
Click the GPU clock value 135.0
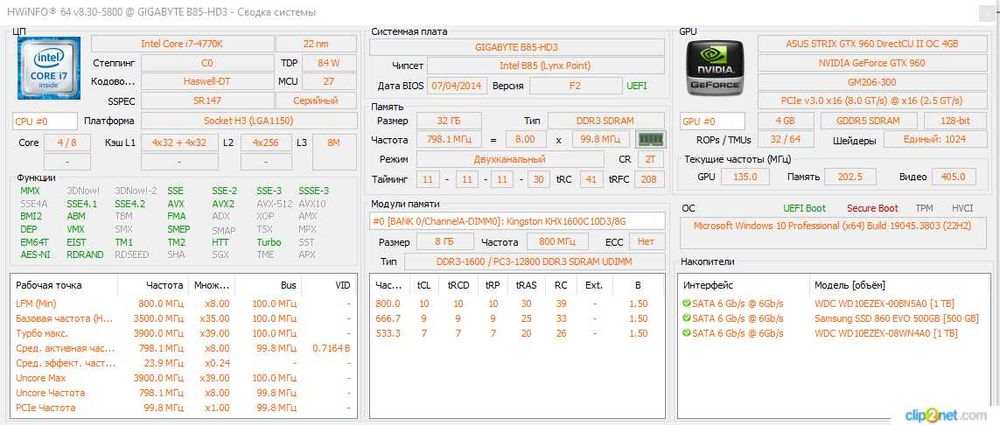coord(744,177)
